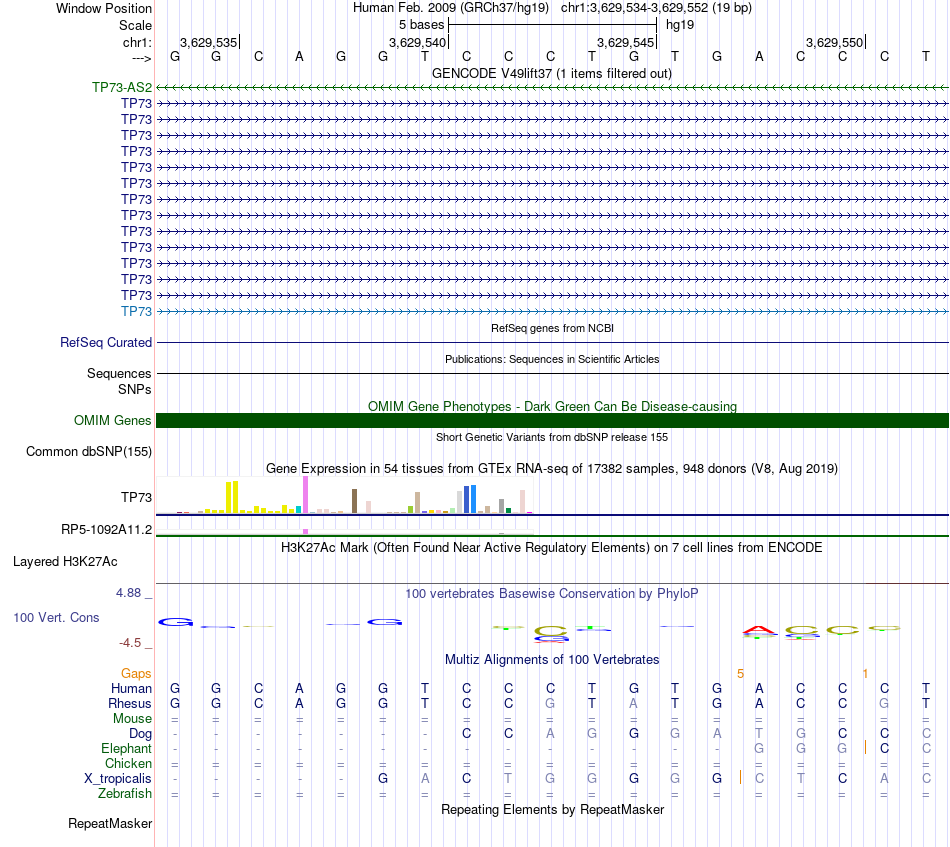
Task: Click the 4.88 upper conservation scale value
Action: [128, 593]
